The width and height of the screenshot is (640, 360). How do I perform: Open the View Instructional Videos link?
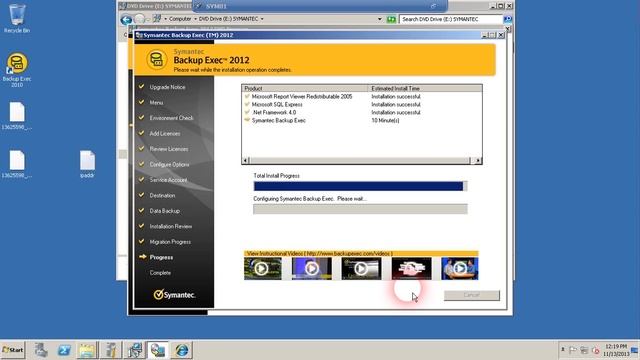pyautogui.click(x=320, y=253)
